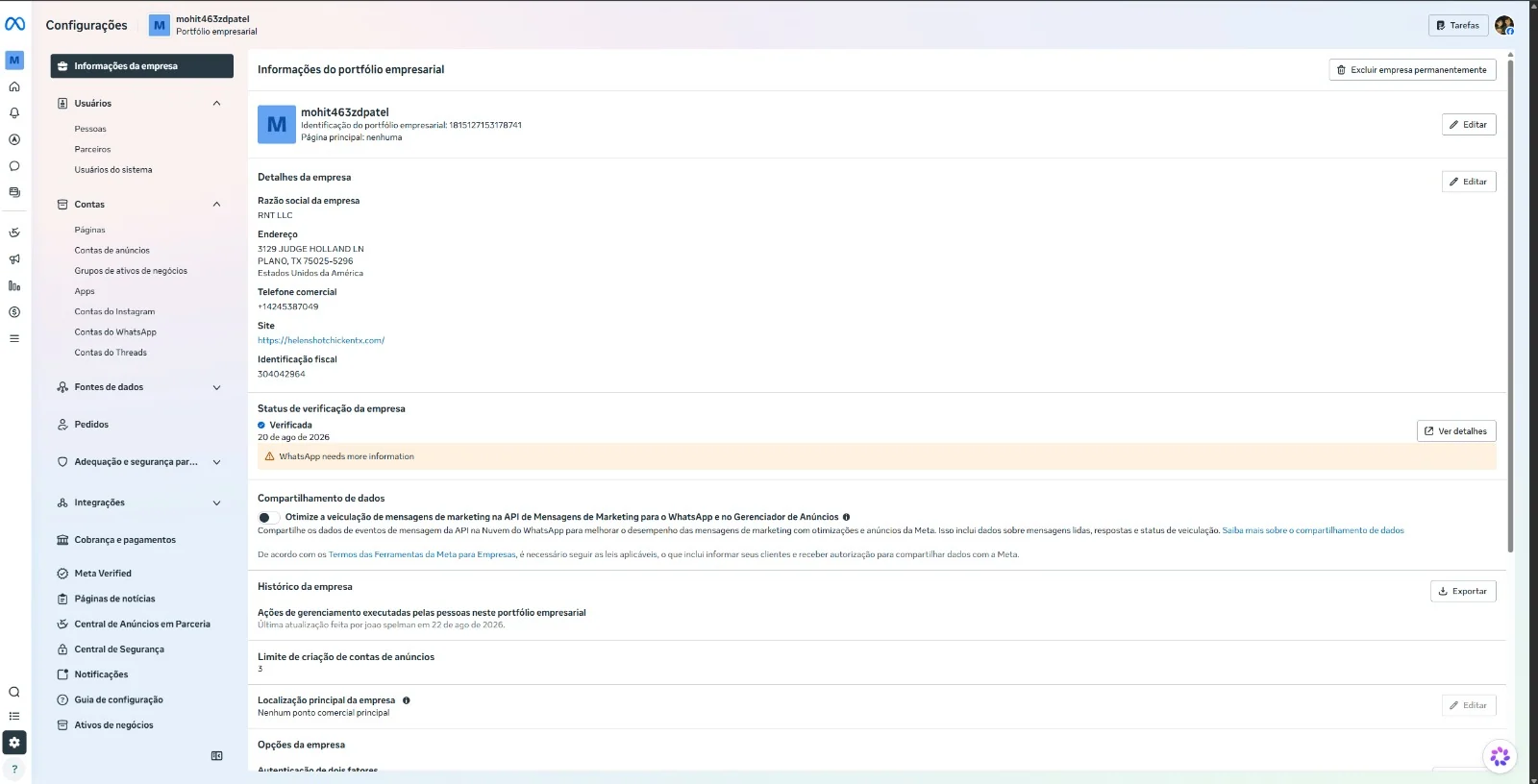The image size is (1538, 784).
Task: Click the sidebar collapse panel icon
Action: 217,756
